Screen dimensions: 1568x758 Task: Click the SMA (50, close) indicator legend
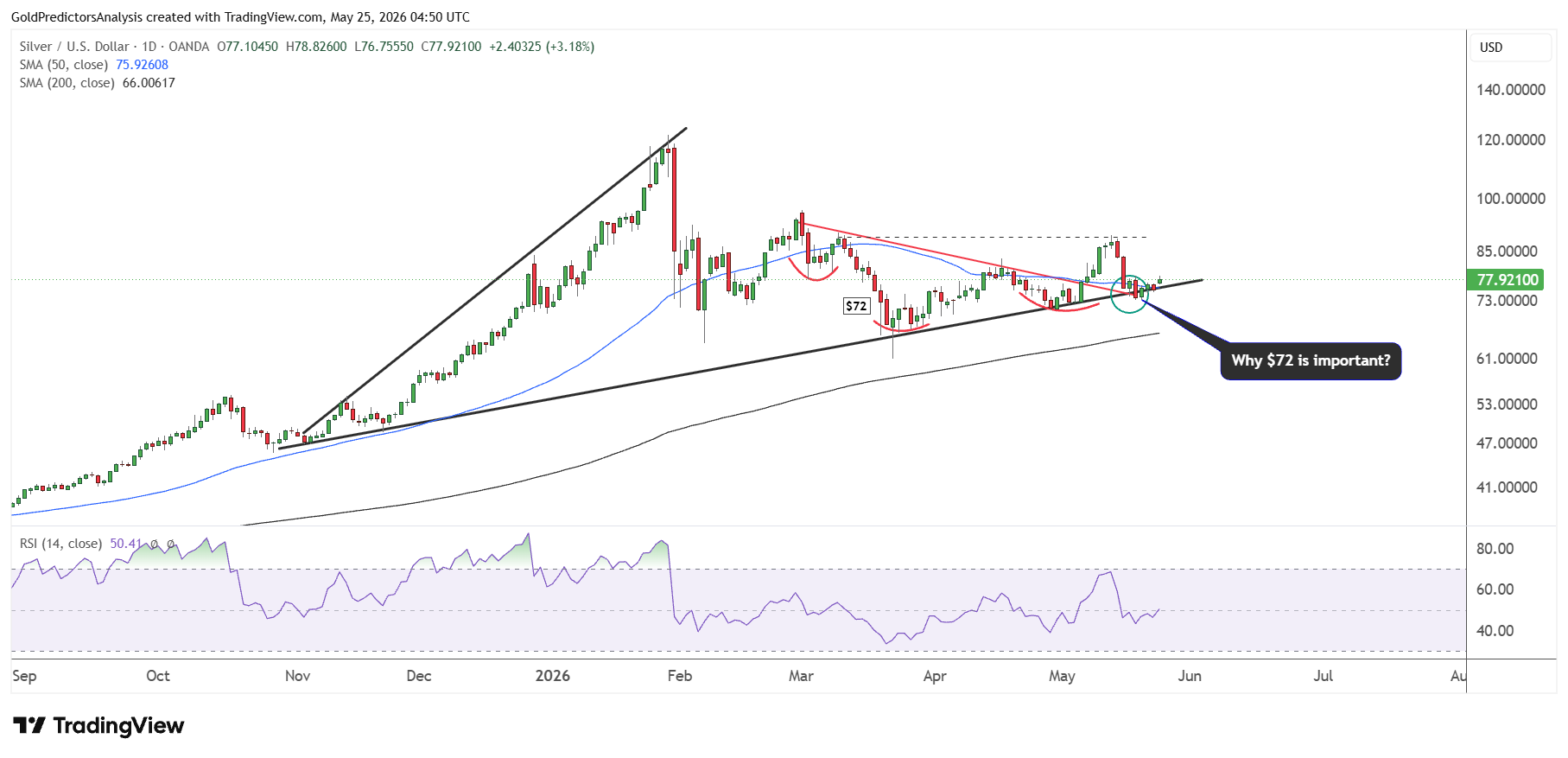point(64,65)
